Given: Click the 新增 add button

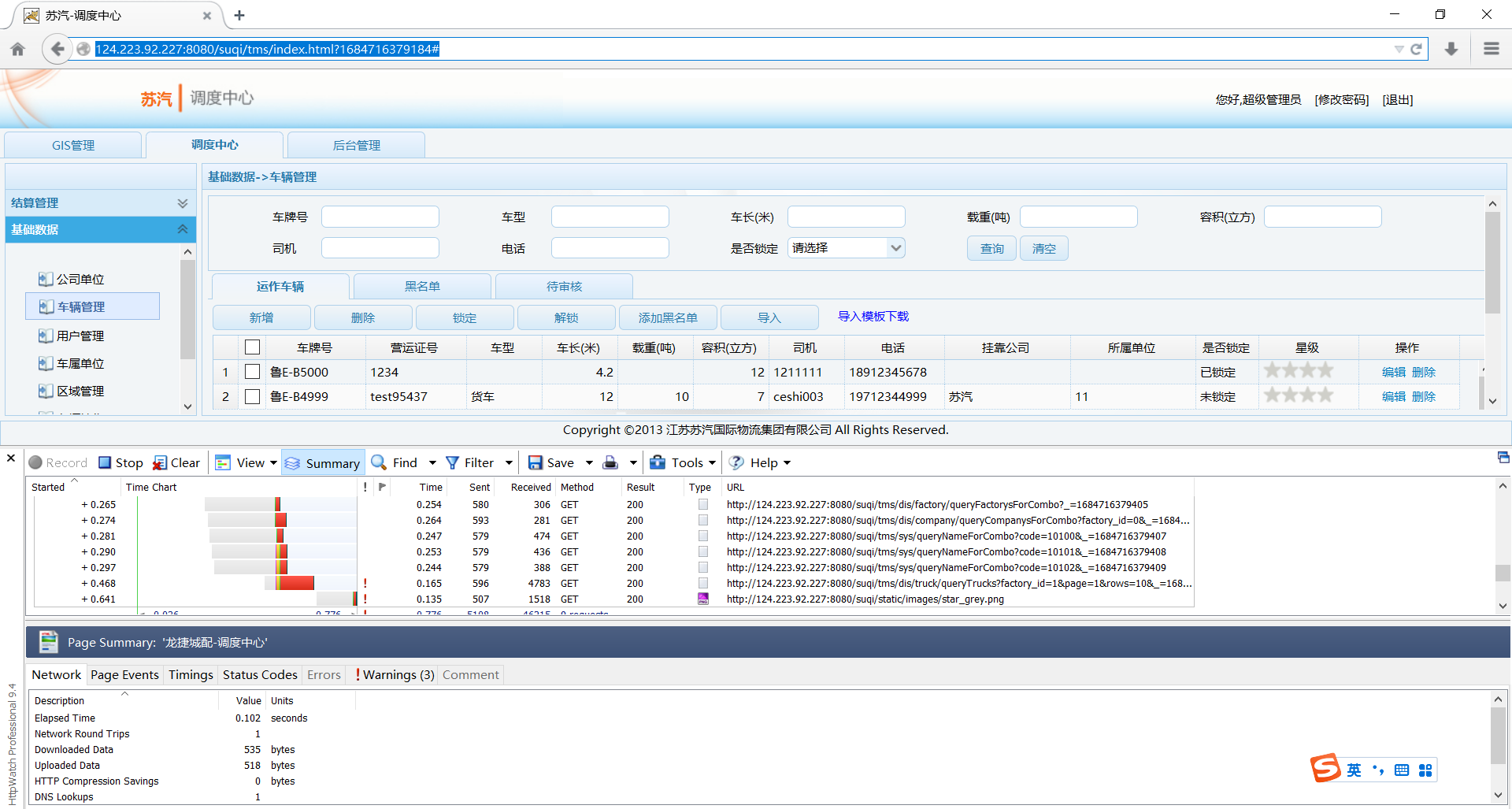Looking at the screenshot, I should pyautogui.click(x=261, y=317).
